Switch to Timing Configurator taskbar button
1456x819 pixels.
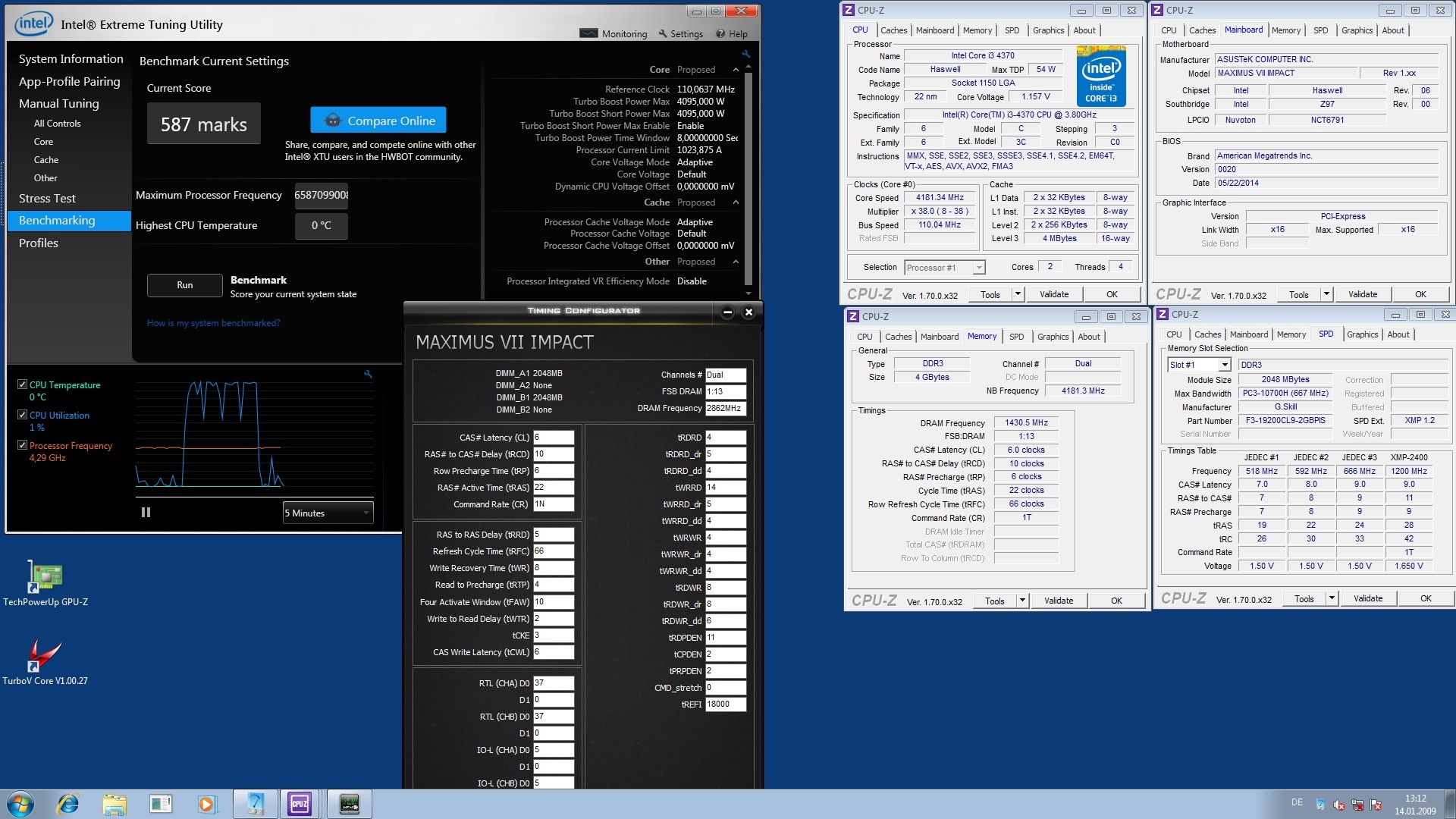click(x=349, y=804)
